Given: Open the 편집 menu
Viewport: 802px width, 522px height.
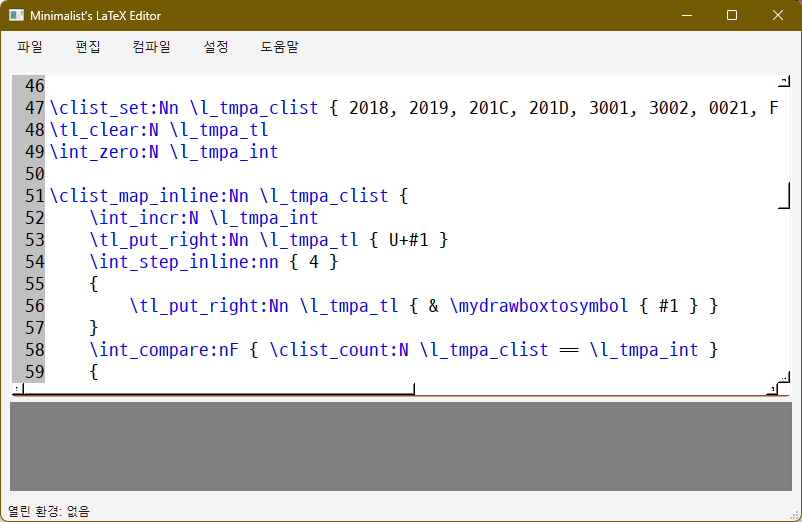Looking at the screenshot, I should 88,47.
